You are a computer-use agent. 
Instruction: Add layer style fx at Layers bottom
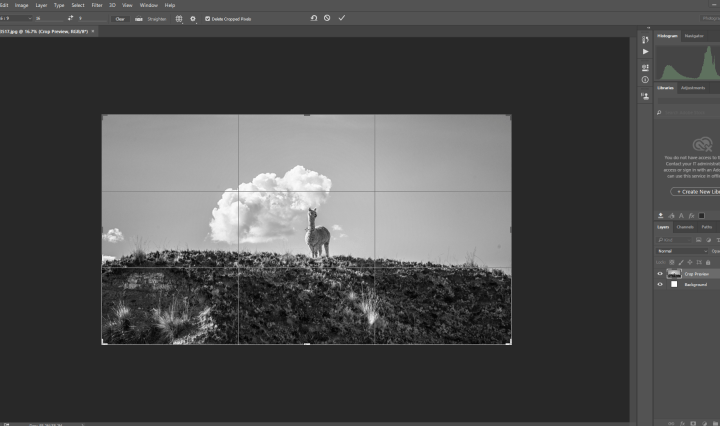(x=682, y=423)
